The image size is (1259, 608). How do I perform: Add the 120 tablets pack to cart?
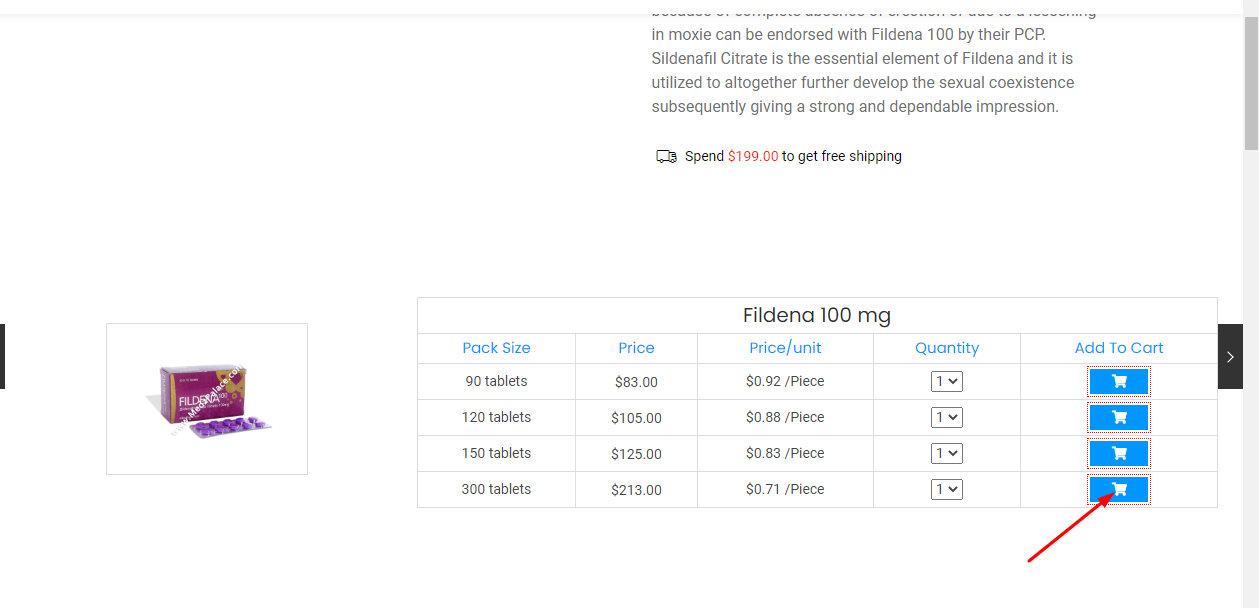[x=1119, y=417]
